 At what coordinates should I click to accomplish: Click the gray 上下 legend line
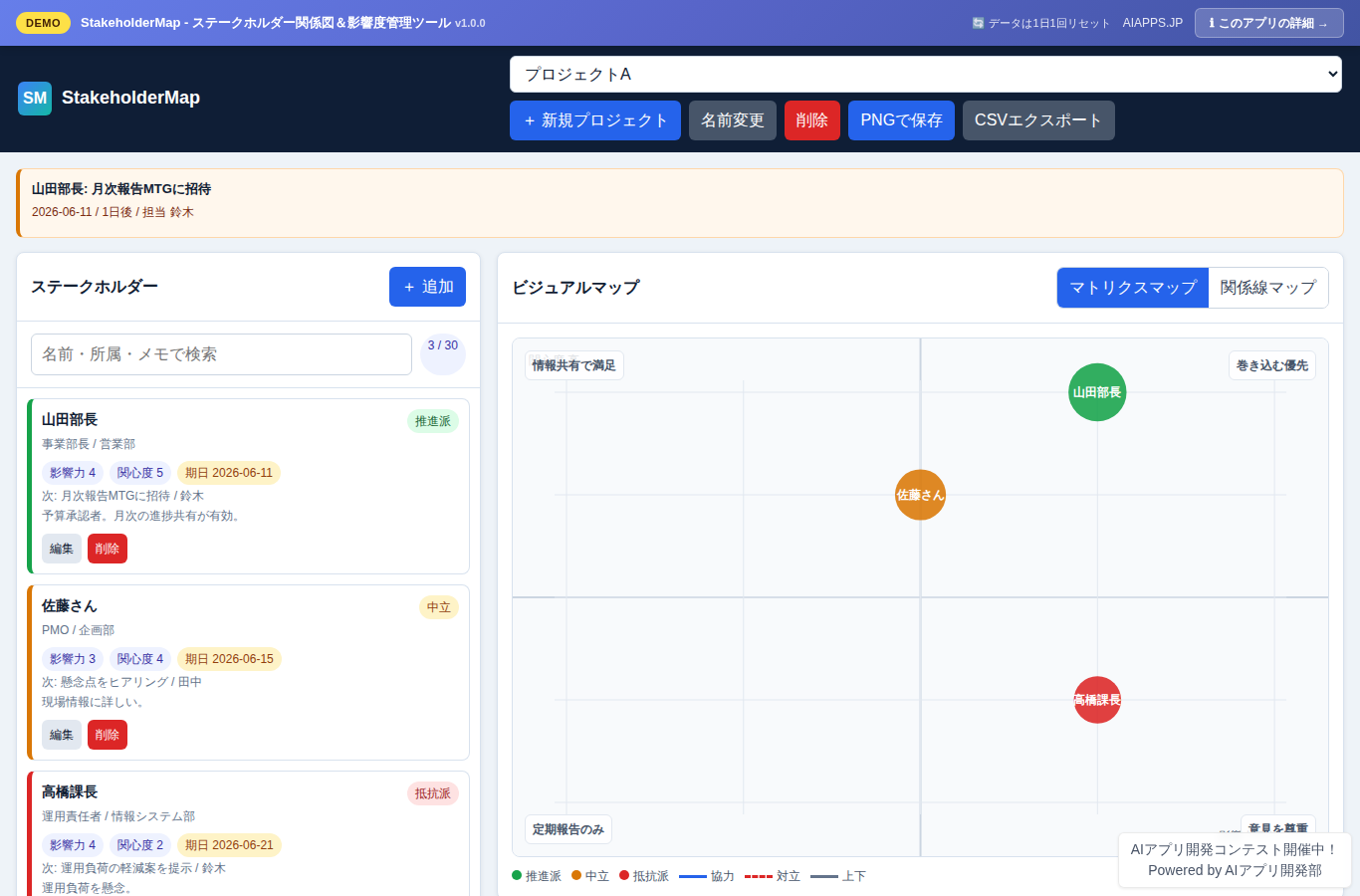point(824,876)
